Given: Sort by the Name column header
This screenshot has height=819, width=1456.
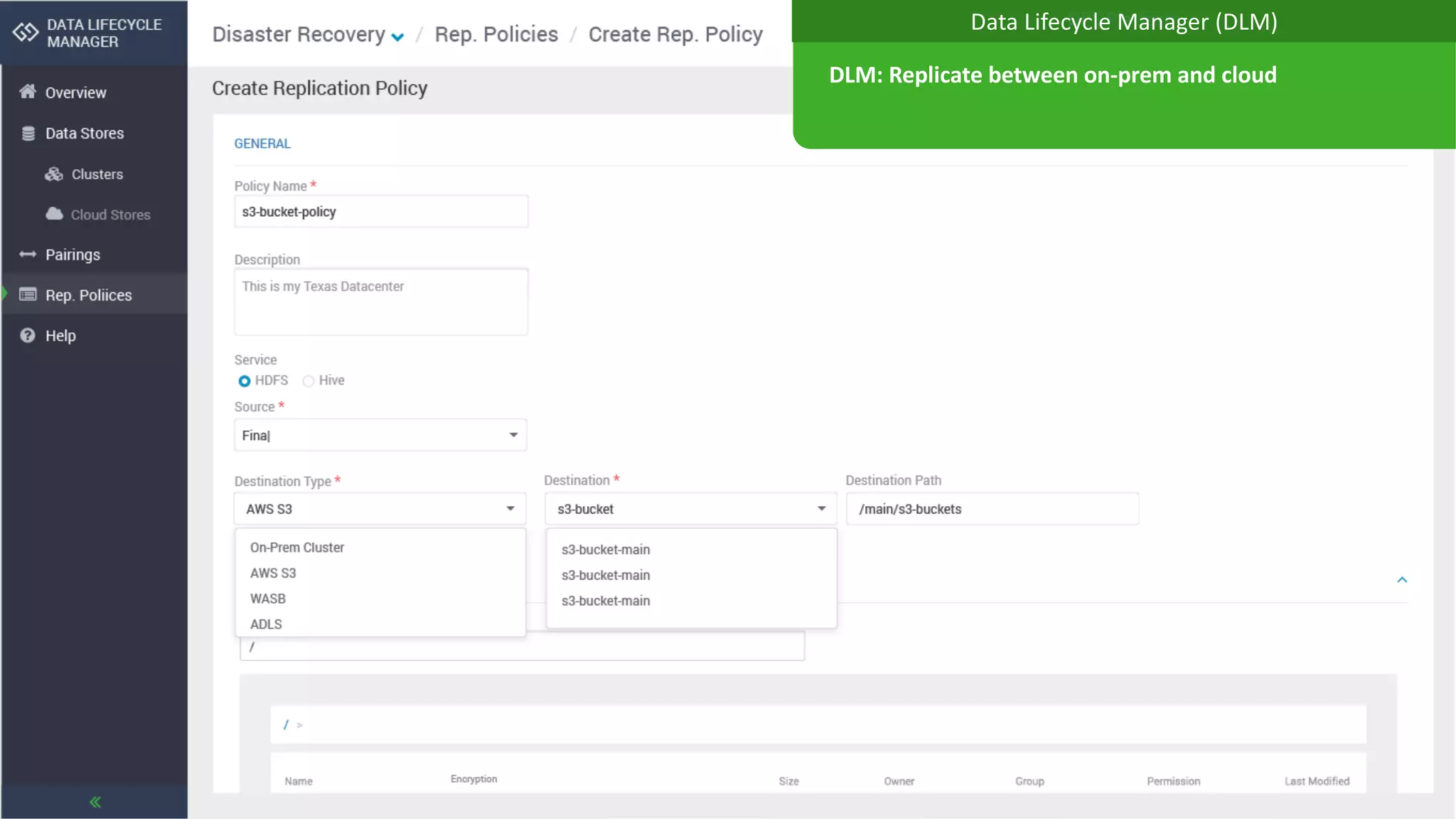Looking at the screenshot, I should point(299,781).
